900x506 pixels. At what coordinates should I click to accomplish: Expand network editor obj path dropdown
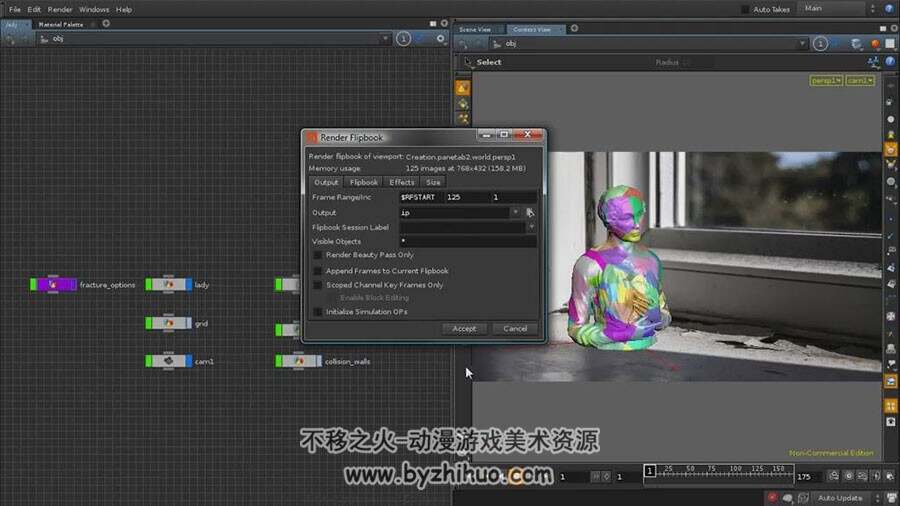385,39
